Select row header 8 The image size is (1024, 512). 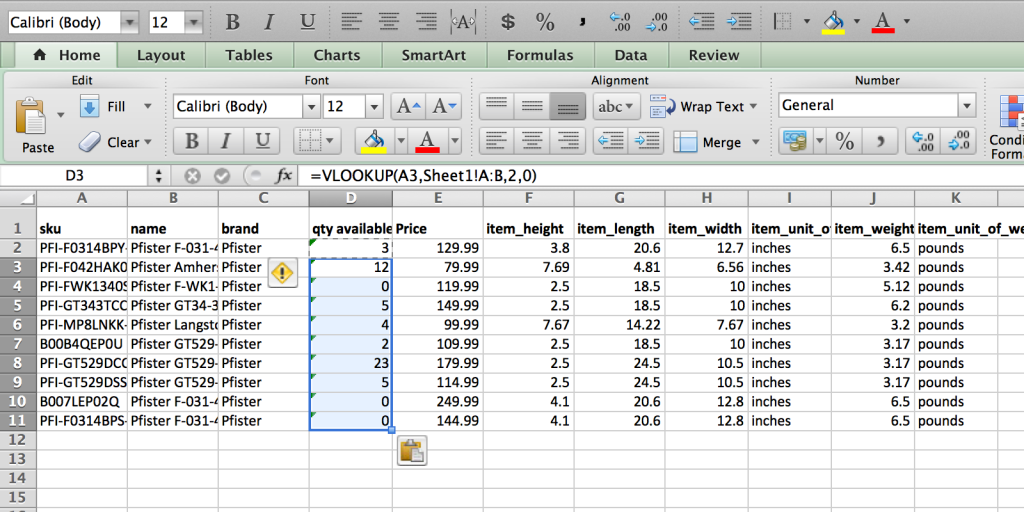click(18, 362)
